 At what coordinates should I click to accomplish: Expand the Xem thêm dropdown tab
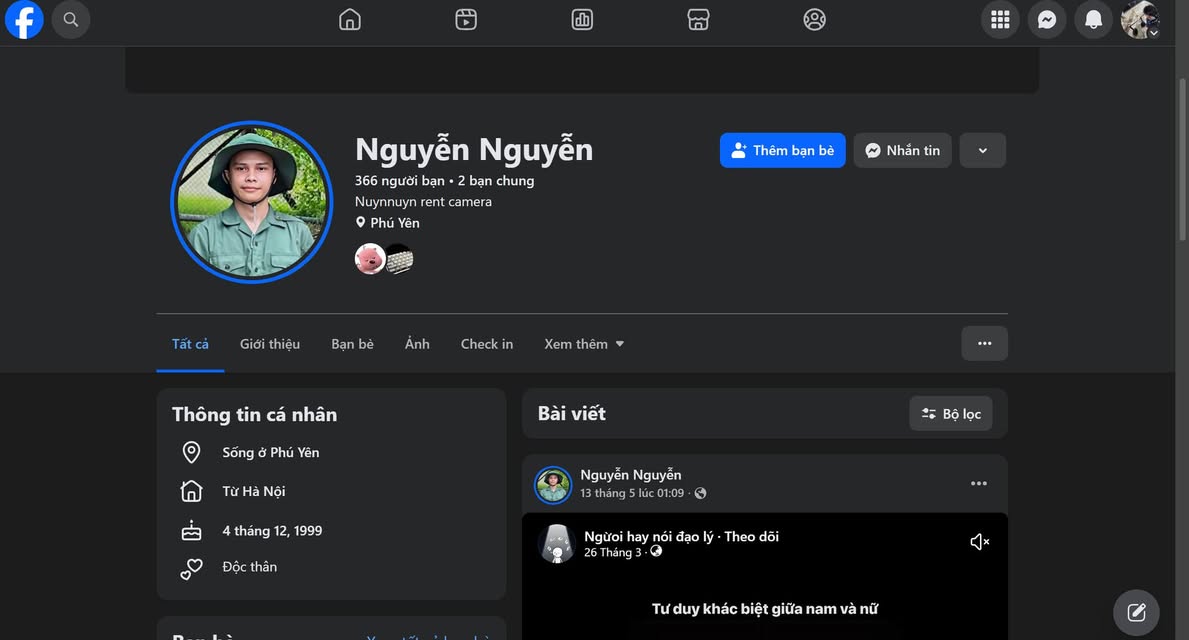coord(584,344)
